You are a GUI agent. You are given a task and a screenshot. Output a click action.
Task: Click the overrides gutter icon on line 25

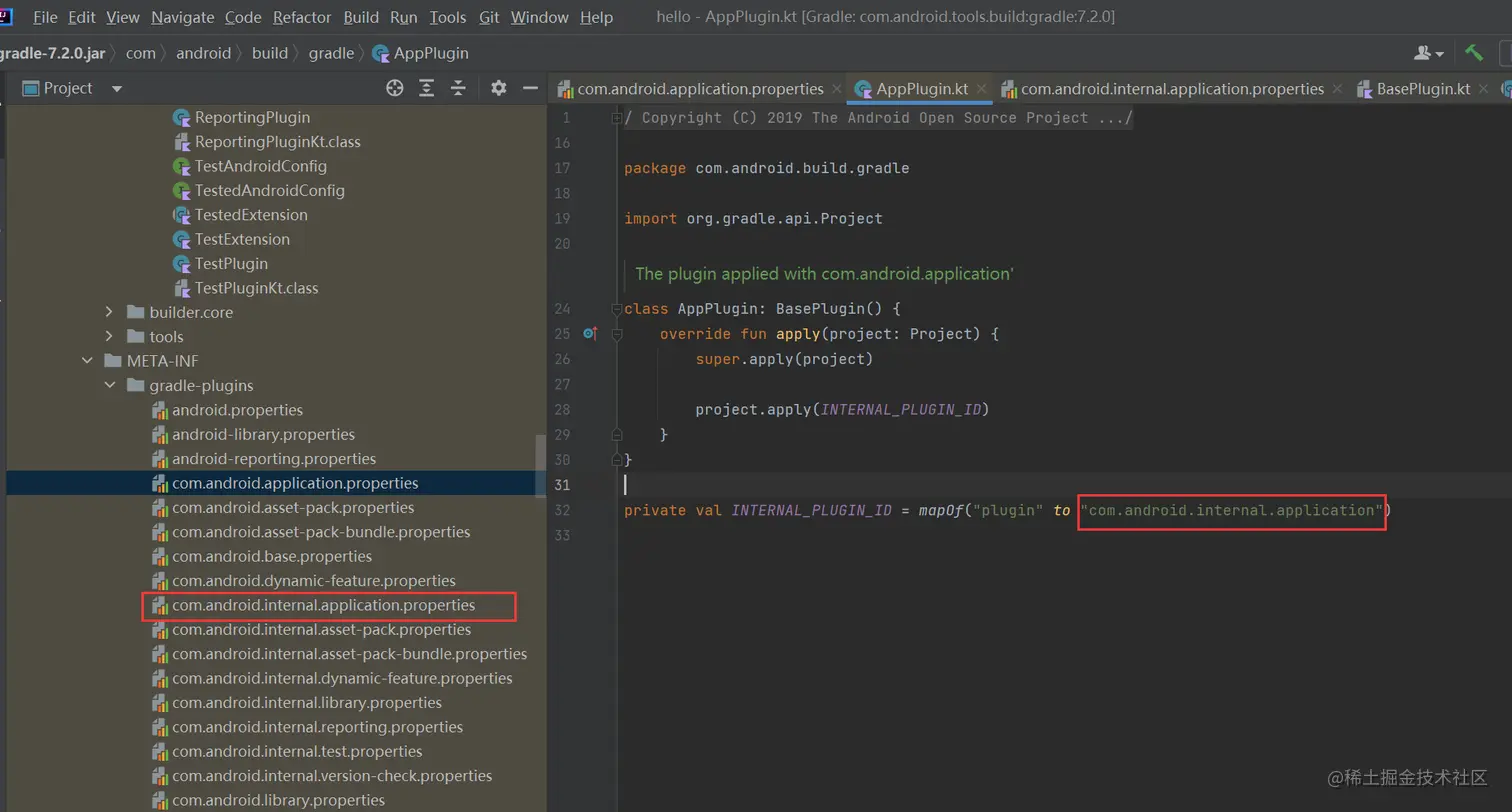pyautogui.click(x=590, y=334)
